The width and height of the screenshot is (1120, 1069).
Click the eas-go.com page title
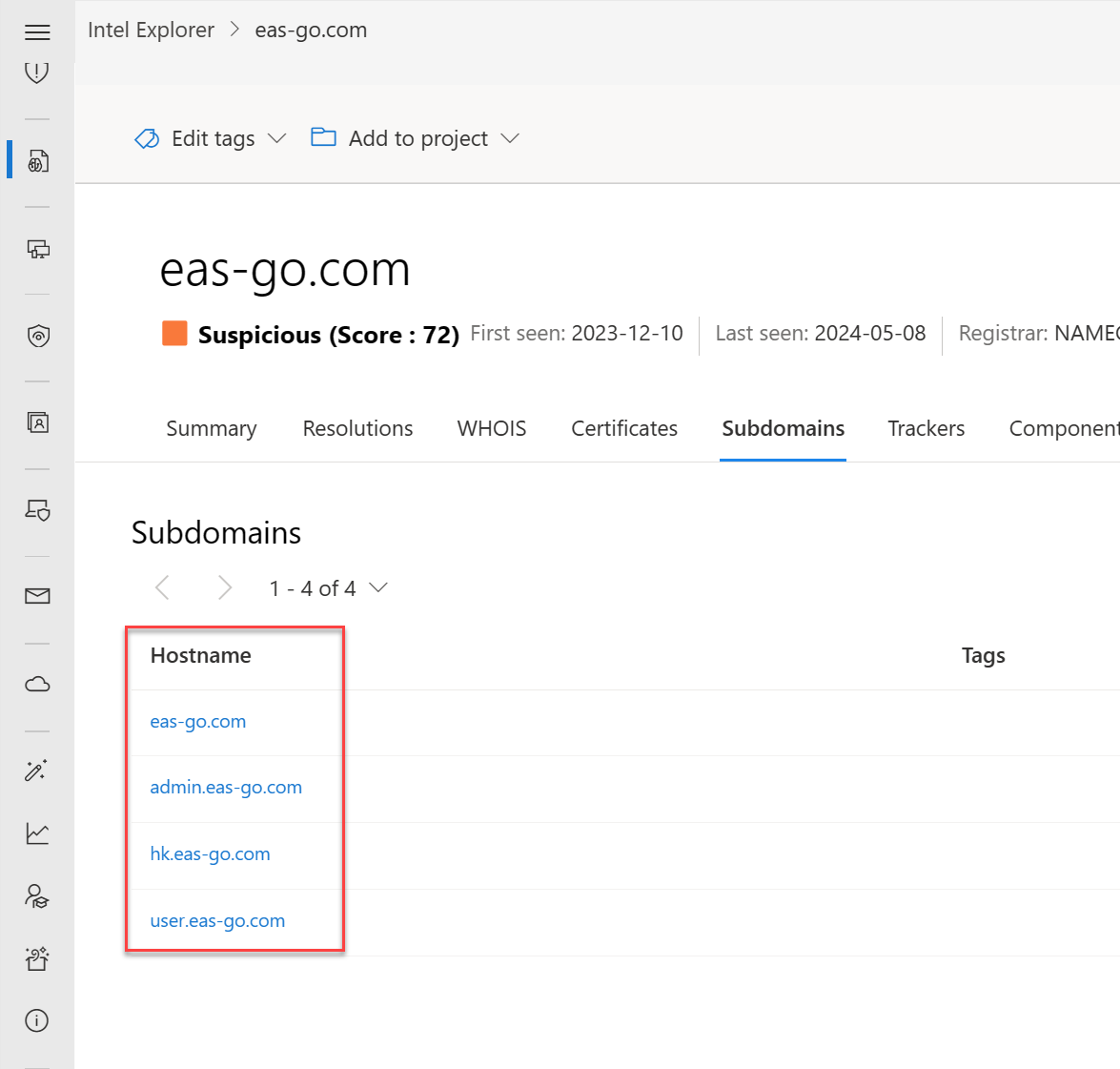pos(285,271)
